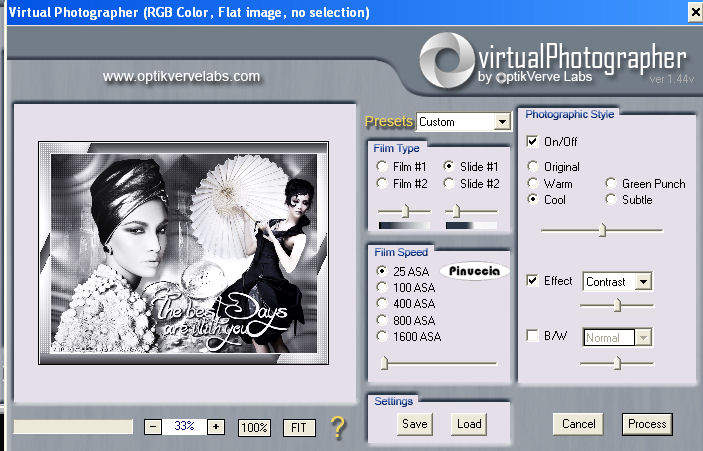This screenshot has width=703, height=451.
Task: Click the 'ver 1.44v' version text
Action: (672, 79)
